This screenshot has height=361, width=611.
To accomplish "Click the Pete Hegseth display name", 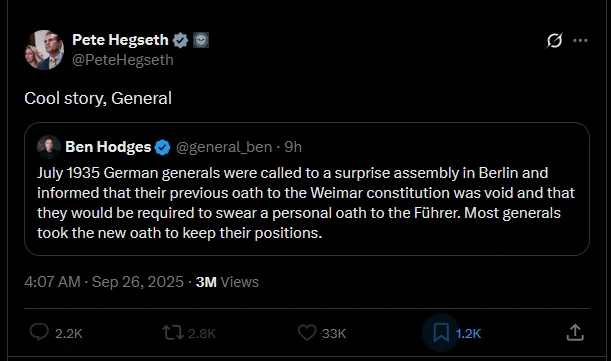I will 120,40.
